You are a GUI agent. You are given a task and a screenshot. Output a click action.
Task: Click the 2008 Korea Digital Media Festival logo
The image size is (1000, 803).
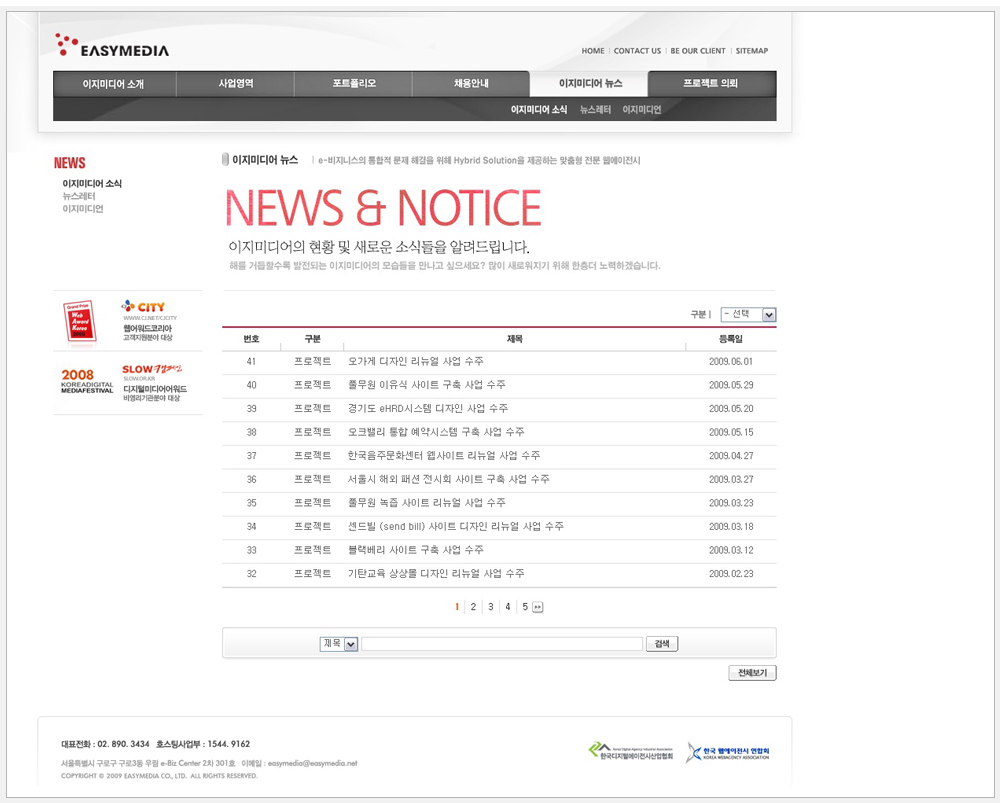pos(86,380)
